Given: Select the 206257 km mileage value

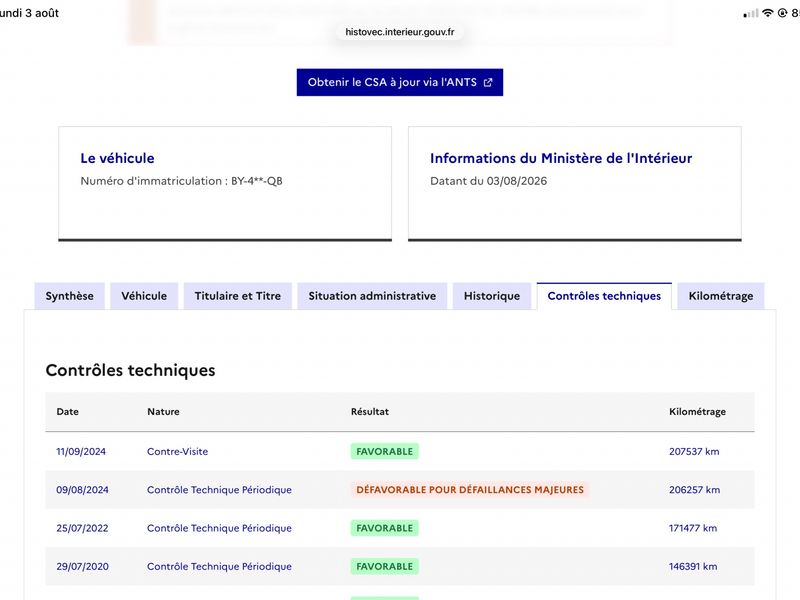Looking at the screenshot, I should point(694,490).
